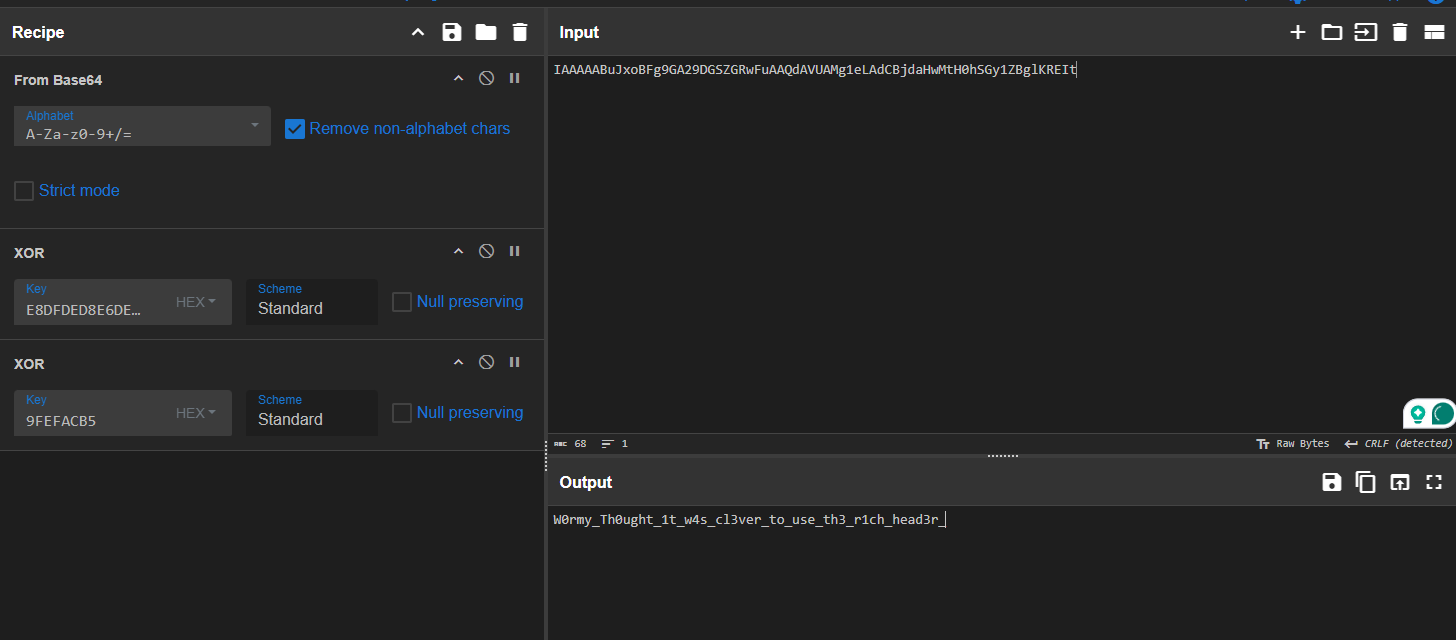
Task: Save output to a file
Action: [1332, 482]
